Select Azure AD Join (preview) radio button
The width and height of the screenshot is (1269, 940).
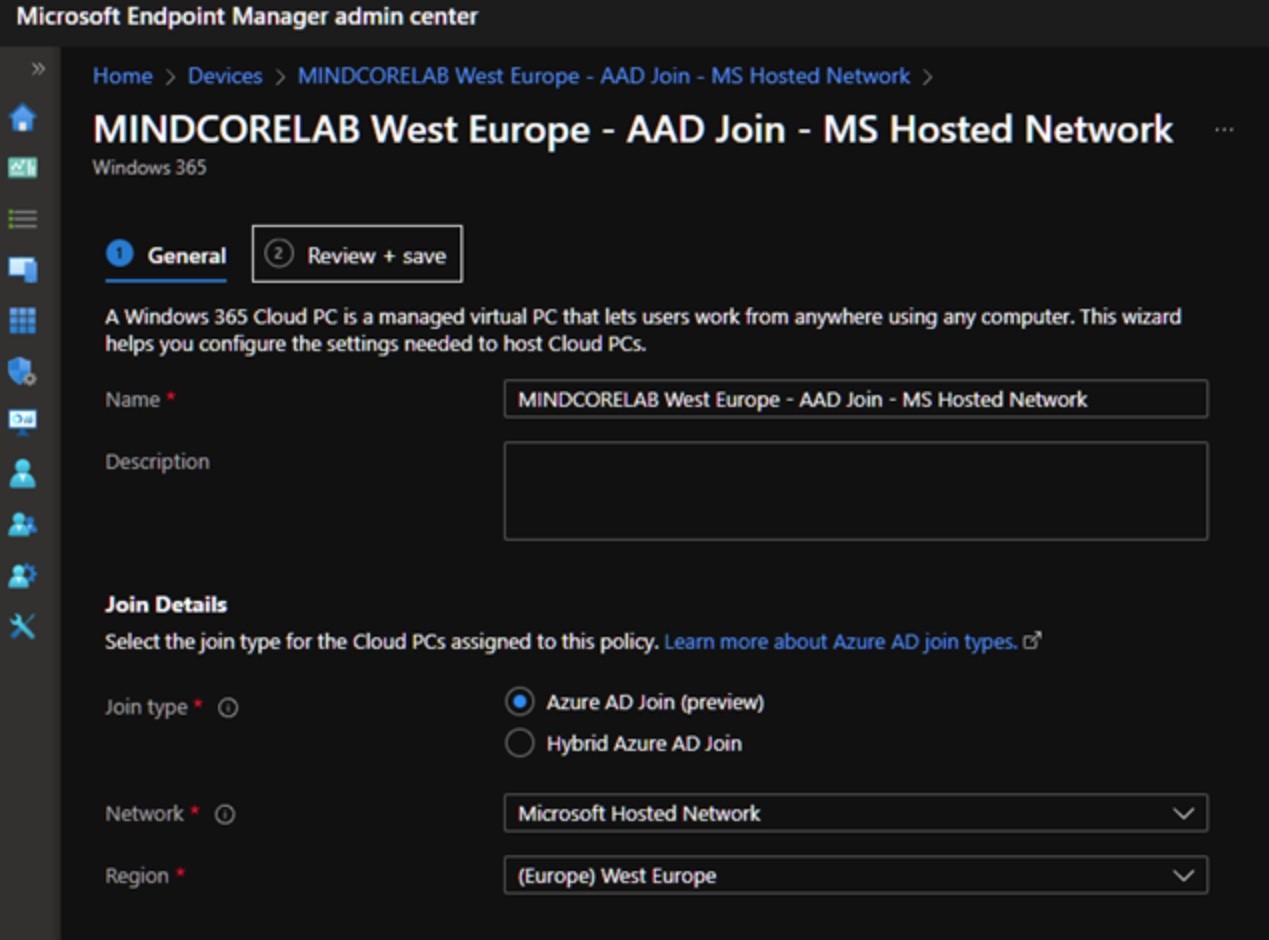pyautogui.click(x=519, y=702)
